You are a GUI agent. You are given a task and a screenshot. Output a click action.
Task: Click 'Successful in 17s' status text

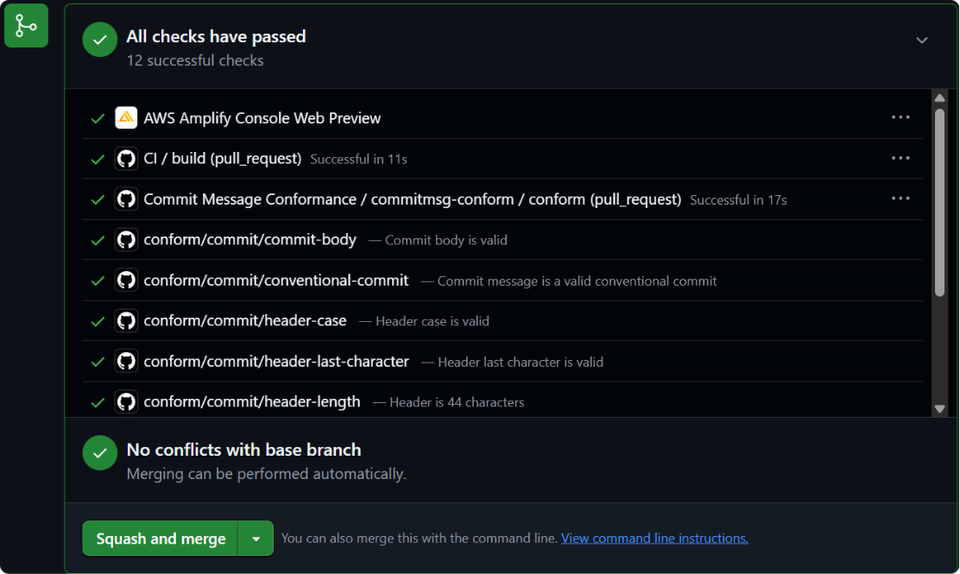point(738,200)
